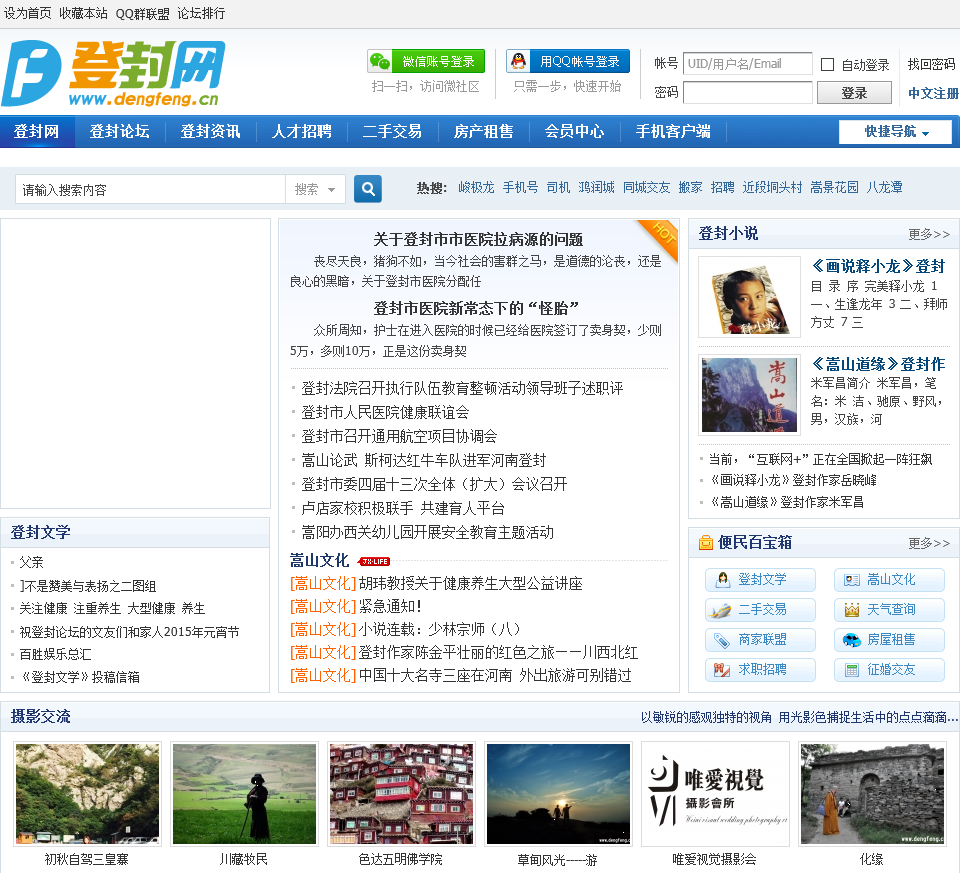Open the 手机客户端 nav tab

(x=673, y=132)
